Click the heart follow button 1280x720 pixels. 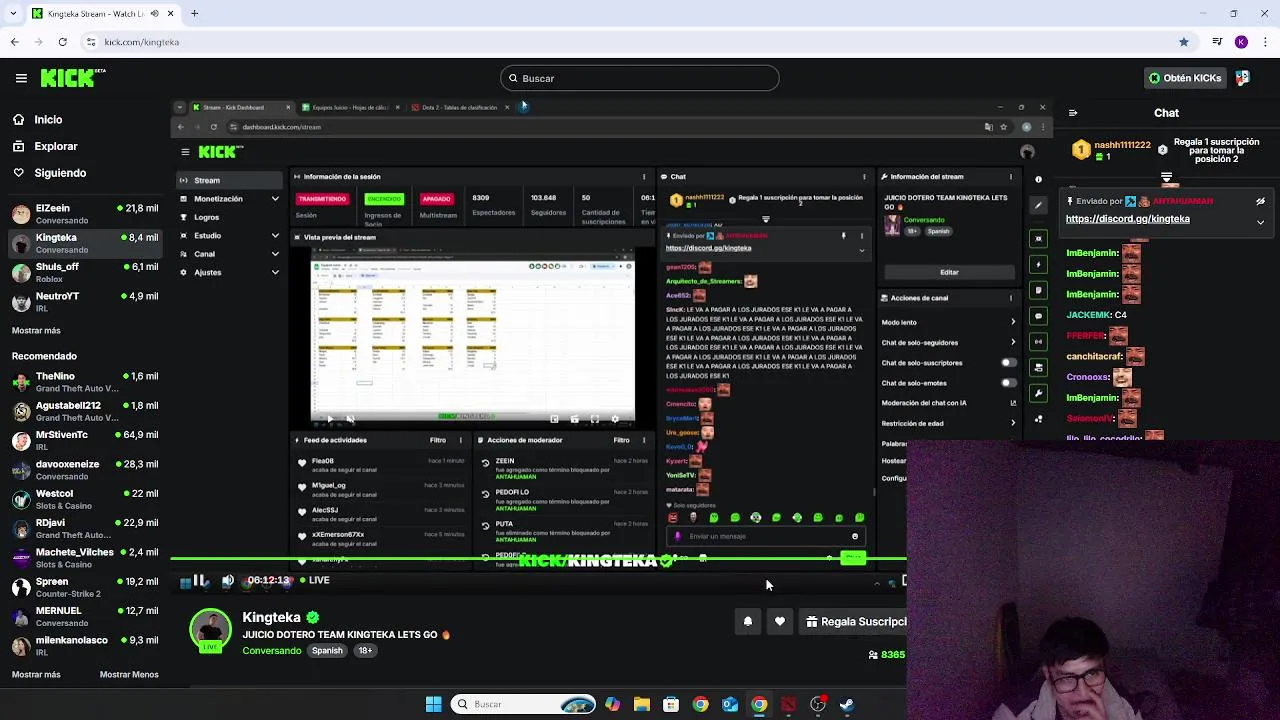tap(780, 622)
